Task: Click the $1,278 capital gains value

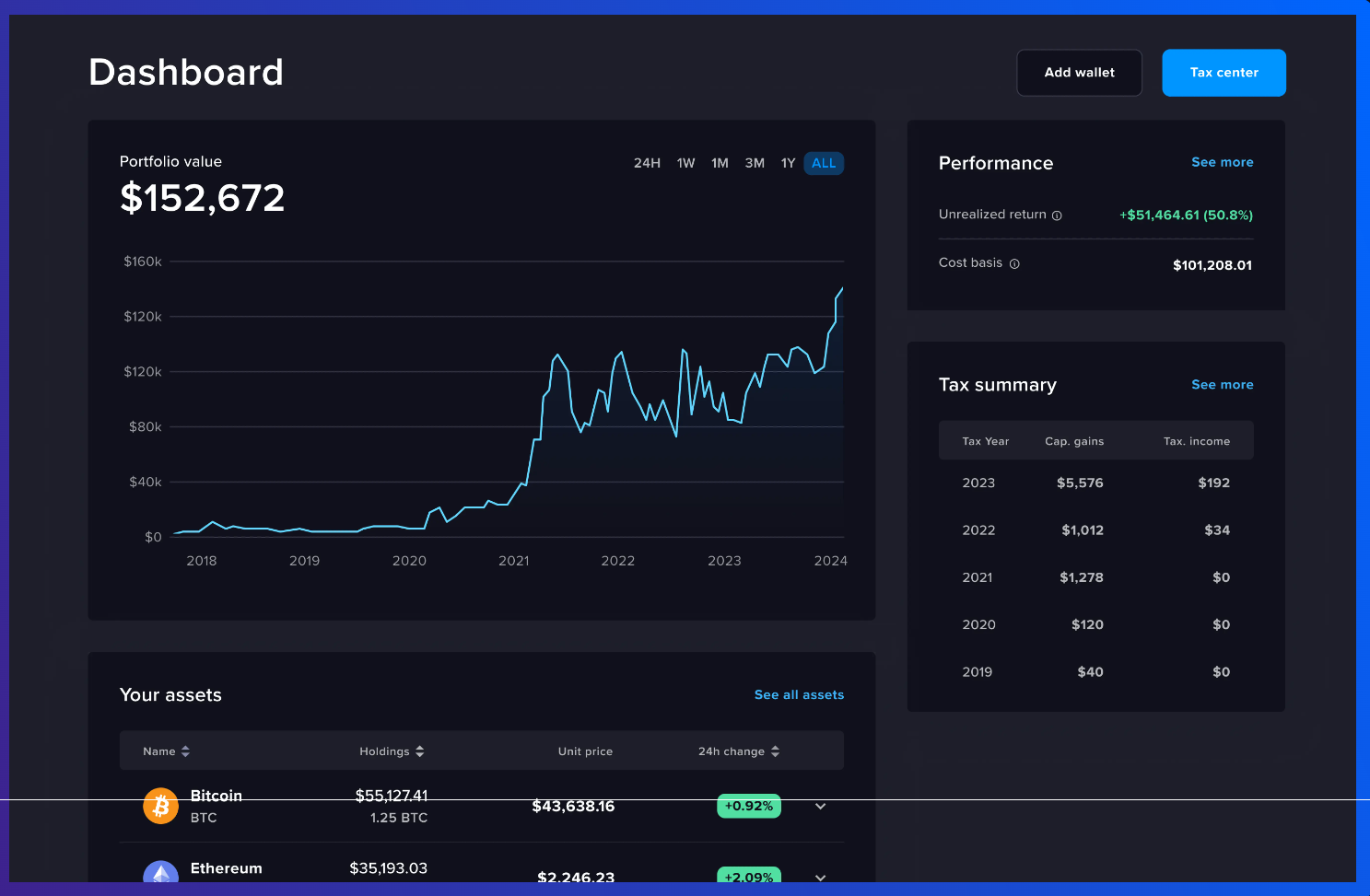Action: [x=1082, y=577]
